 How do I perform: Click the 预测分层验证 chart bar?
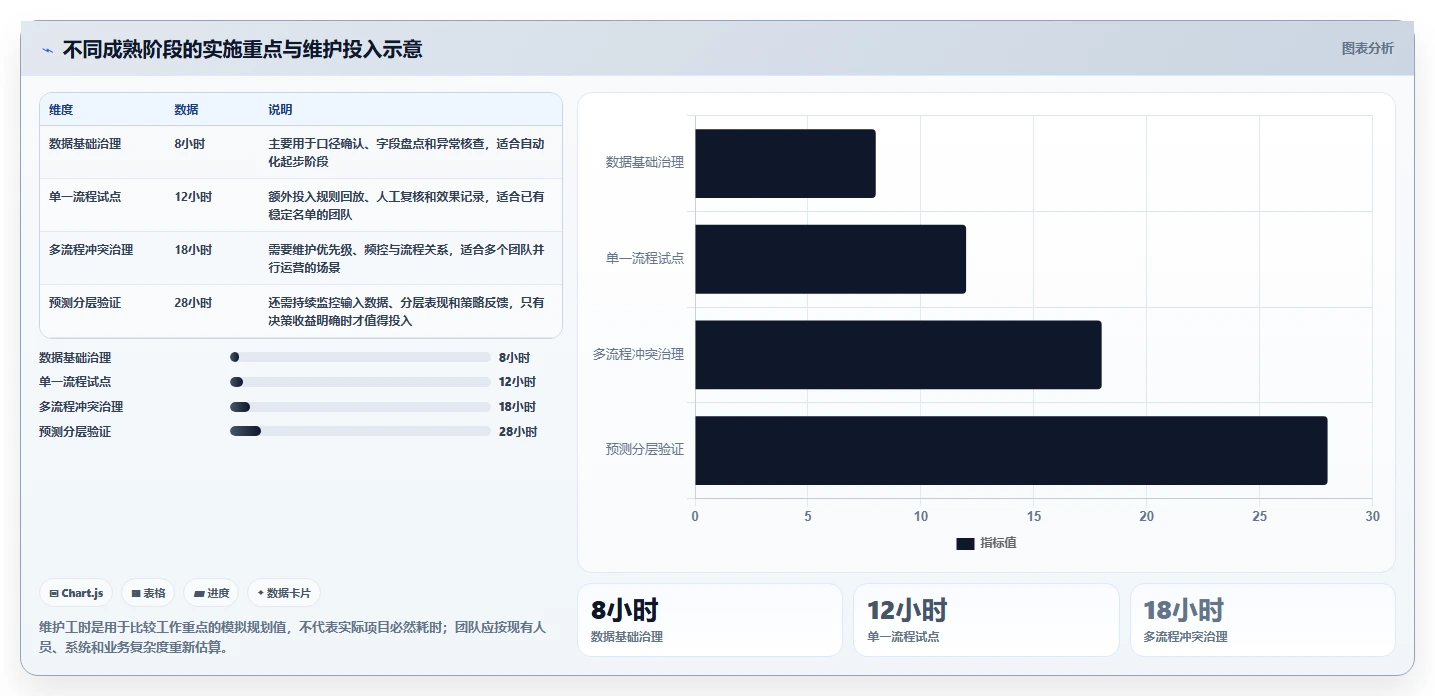tap(1011, 450)
